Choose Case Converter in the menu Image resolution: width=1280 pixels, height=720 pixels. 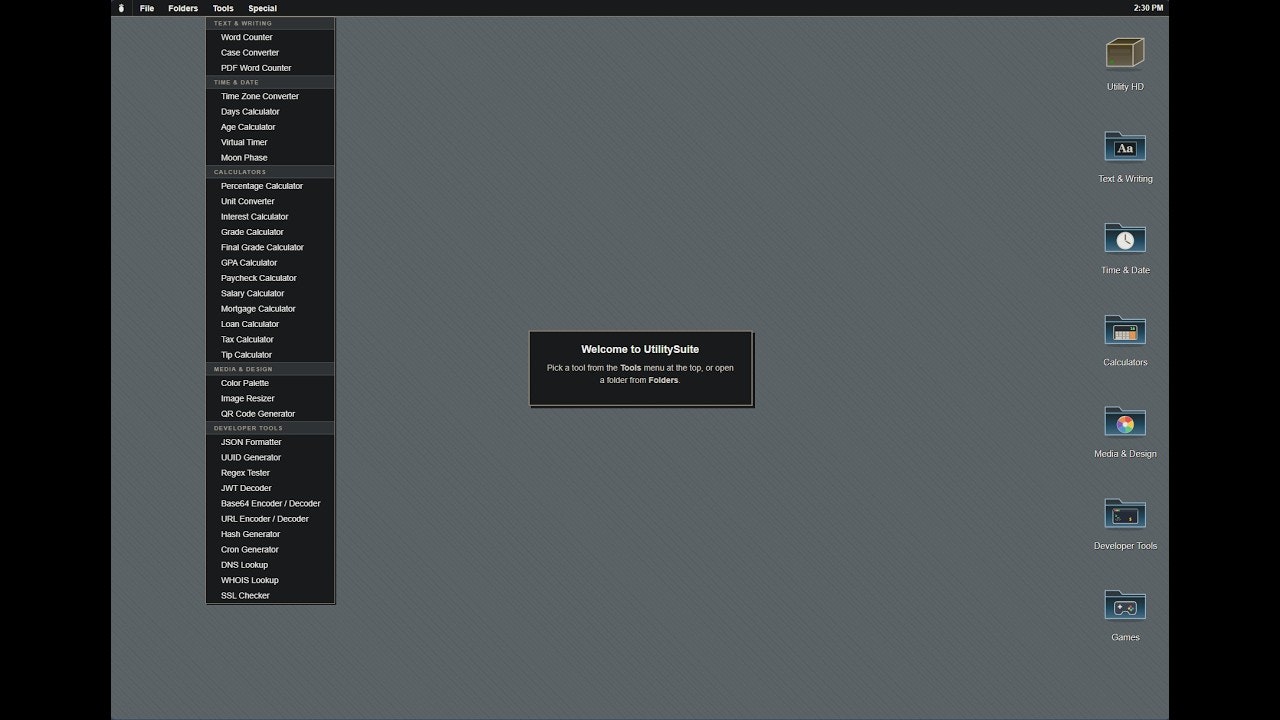point(270,53)
